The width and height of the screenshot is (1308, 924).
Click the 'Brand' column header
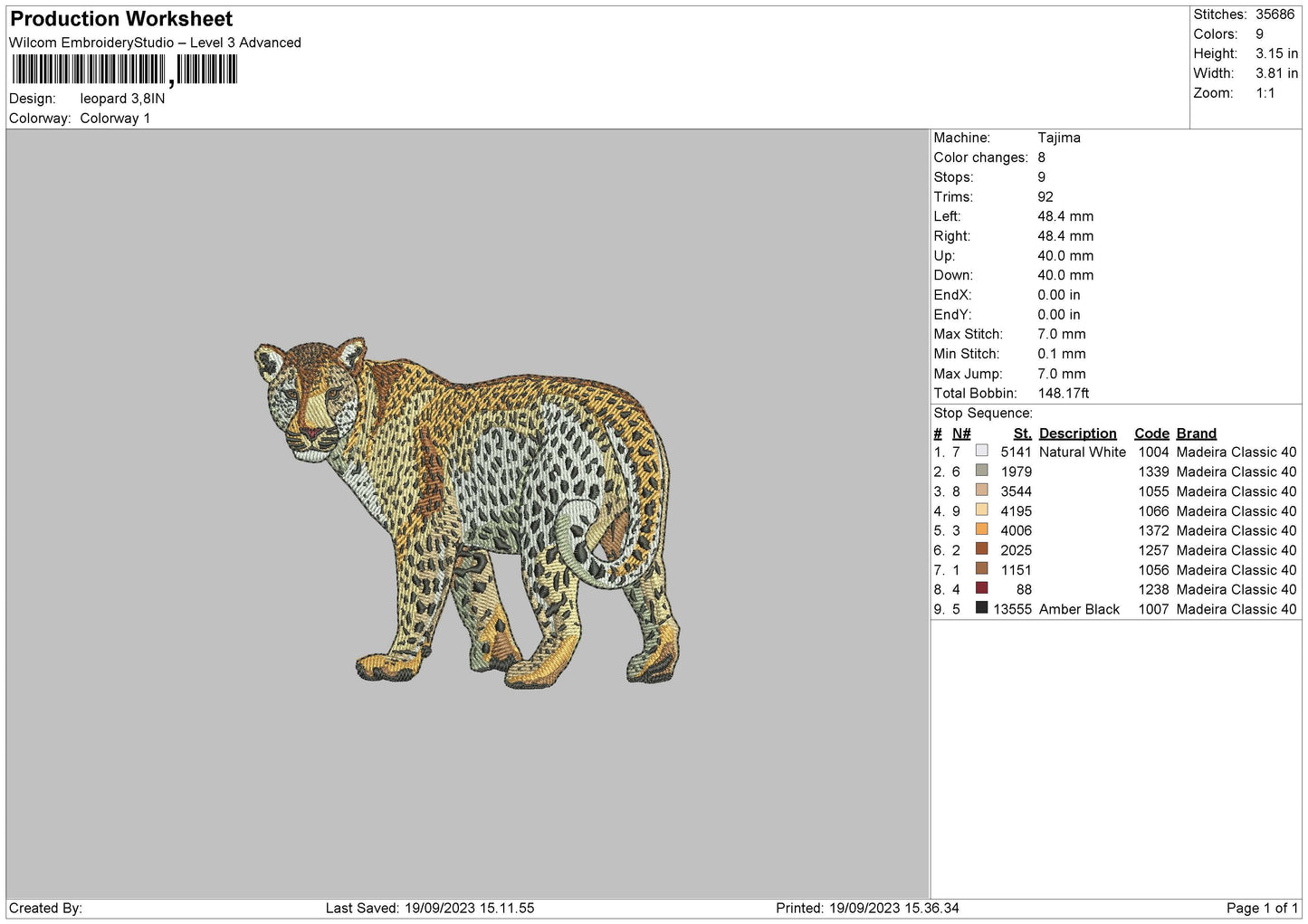[x=1197, y=433]
